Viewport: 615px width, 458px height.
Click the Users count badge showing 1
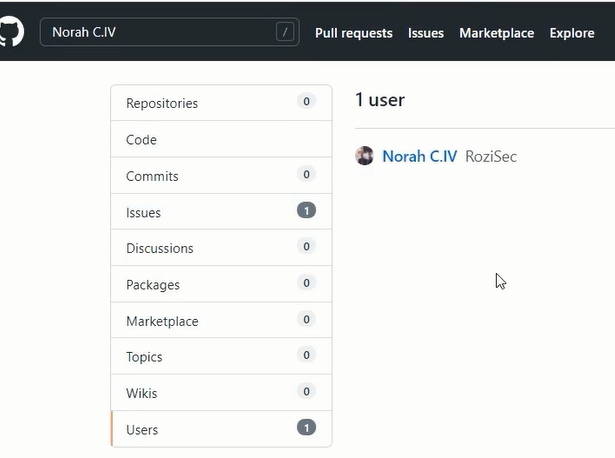point(306,427)
